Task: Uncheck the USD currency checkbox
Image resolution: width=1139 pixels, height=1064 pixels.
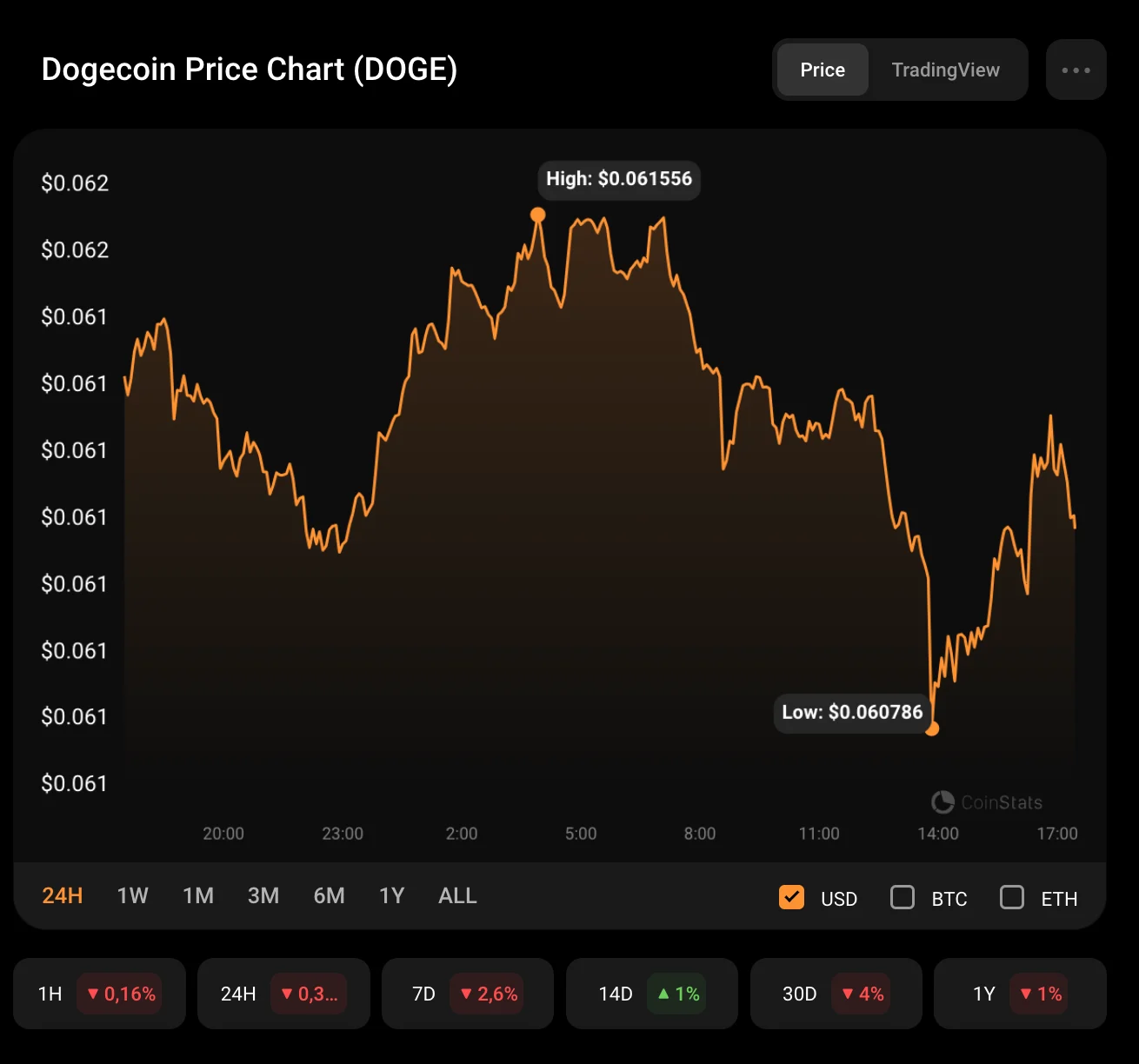Action: pos(791,897)
